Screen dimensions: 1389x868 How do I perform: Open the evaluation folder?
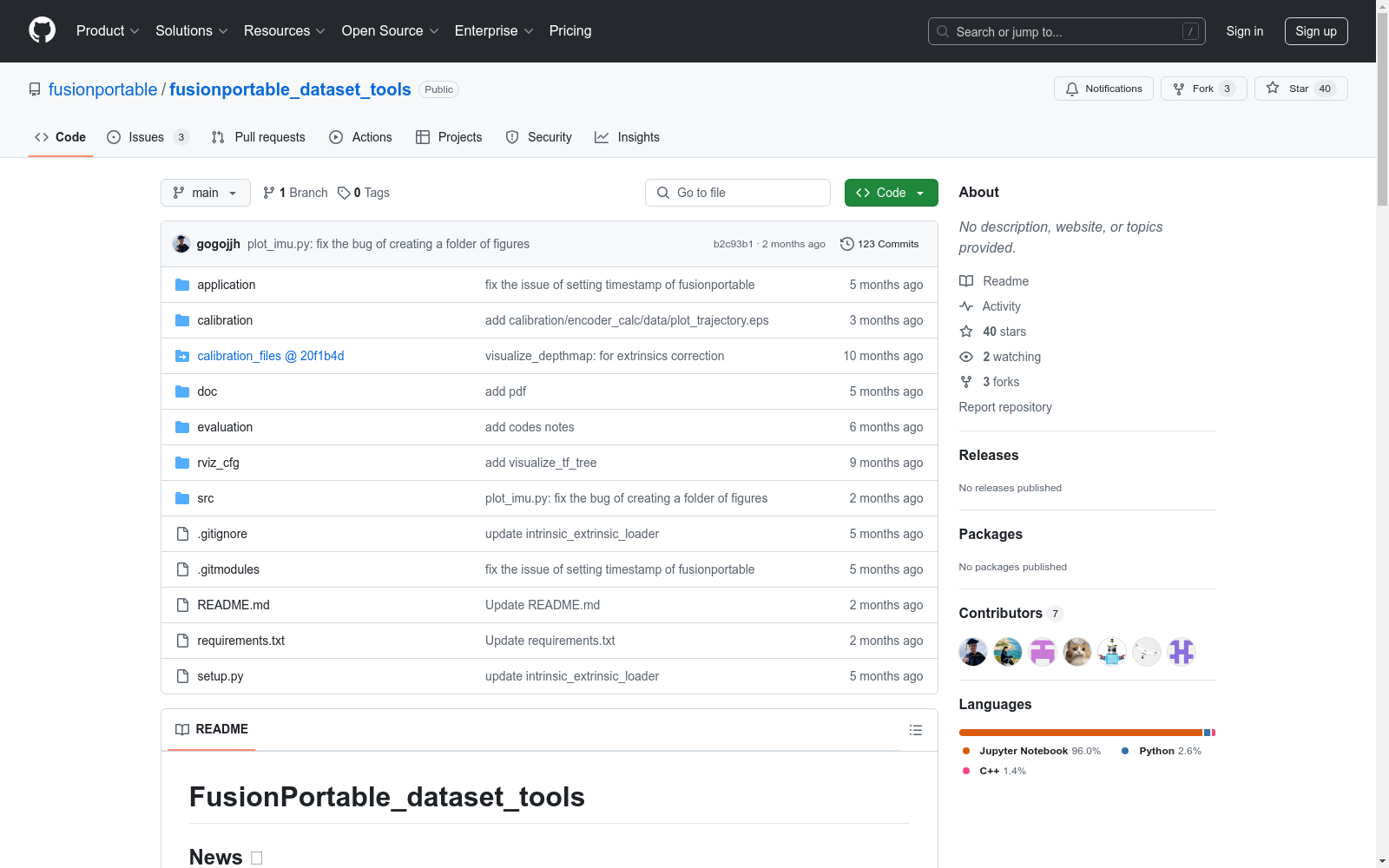(x=225, y=427)
